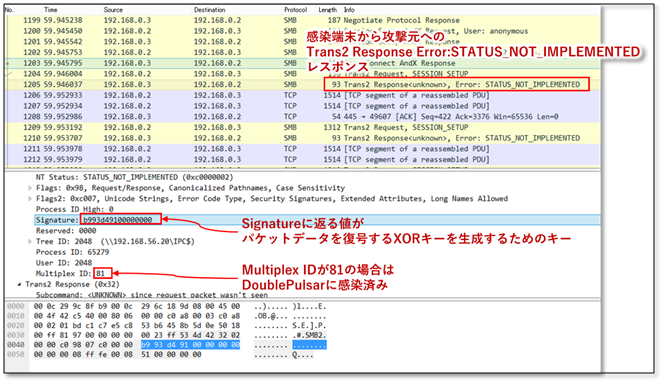Viewport: 663px width, 382px height.
Task: Sort packets by the Source column header
Action: click(113, 10)
